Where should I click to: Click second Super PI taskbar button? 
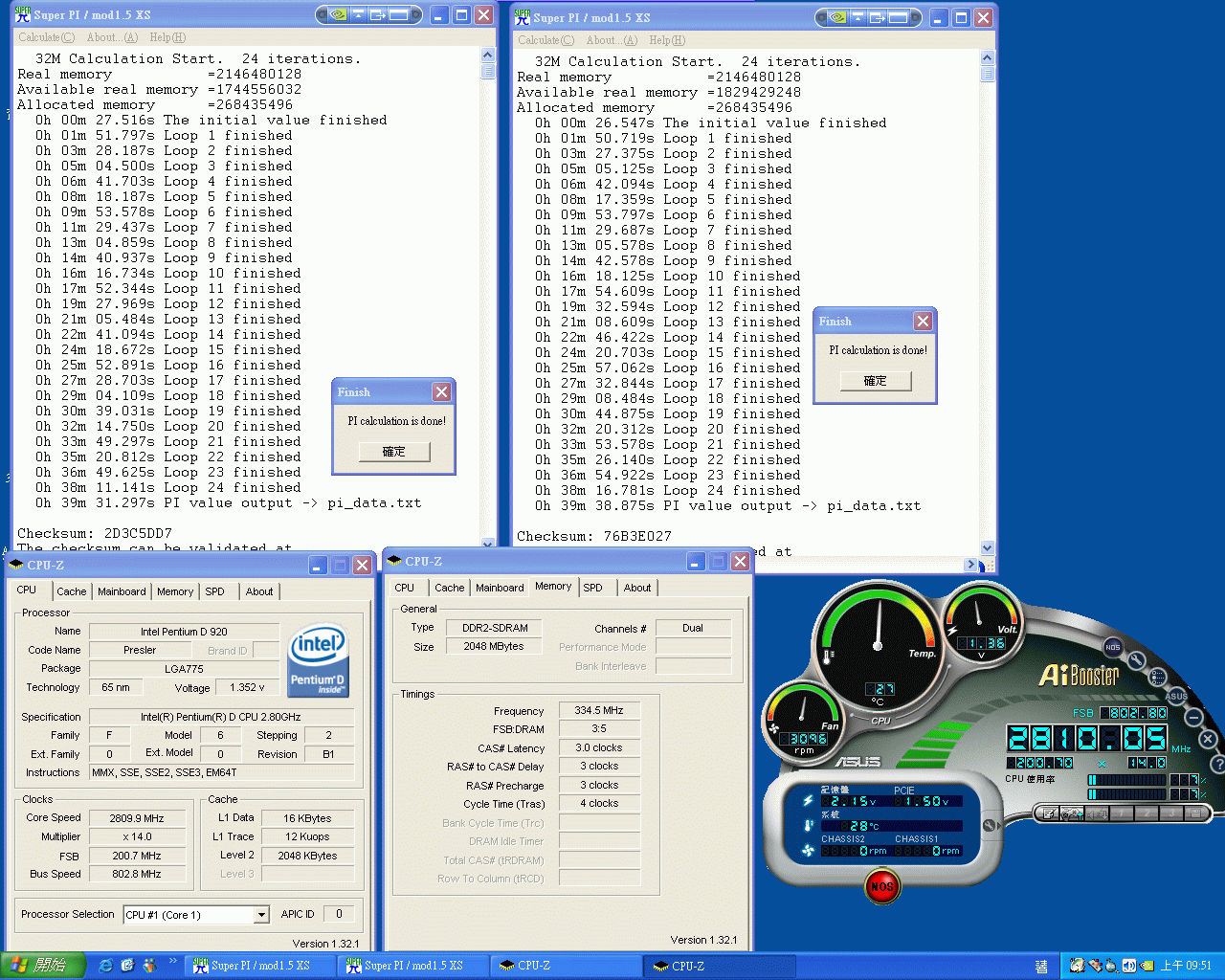(414, 966)
